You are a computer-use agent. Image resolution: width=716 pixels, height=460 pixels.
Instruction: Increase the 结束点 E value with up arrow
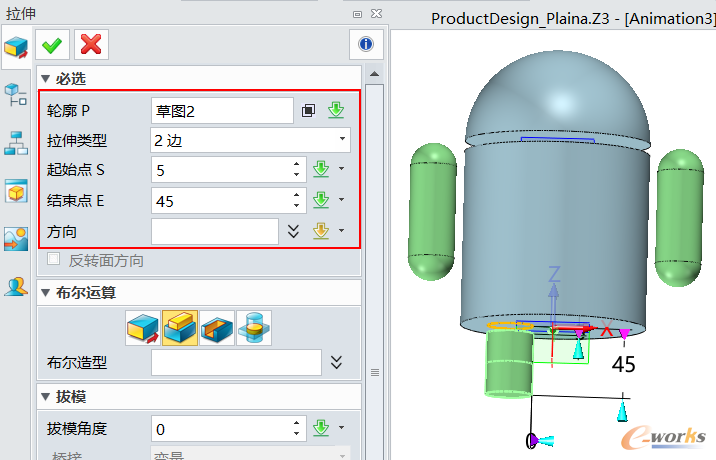[297, 195]
